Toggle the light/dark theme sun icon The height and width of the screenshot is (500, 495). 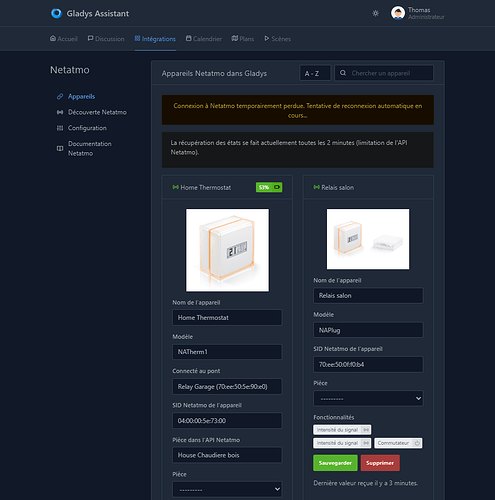[375, 13]
